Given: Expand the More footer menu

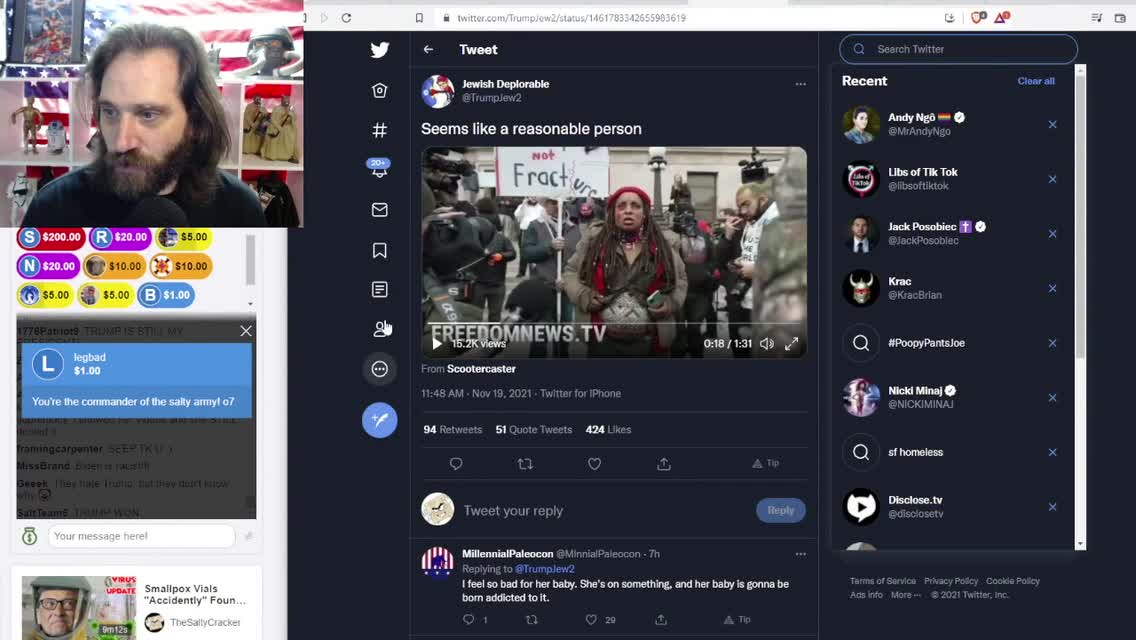Looking at the screenshot, I should tap(906, 595).
